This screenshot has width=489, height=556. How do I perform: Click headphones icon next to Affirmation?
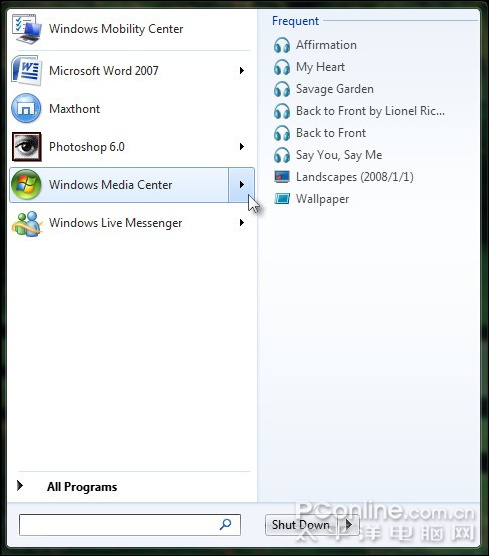(x=282, y=45)
